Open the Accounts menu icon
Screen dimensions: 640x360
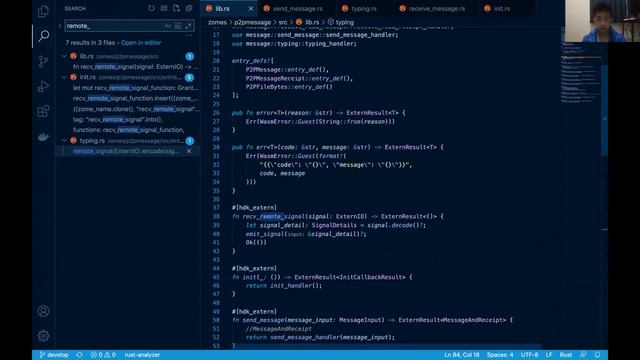point(43,311)
